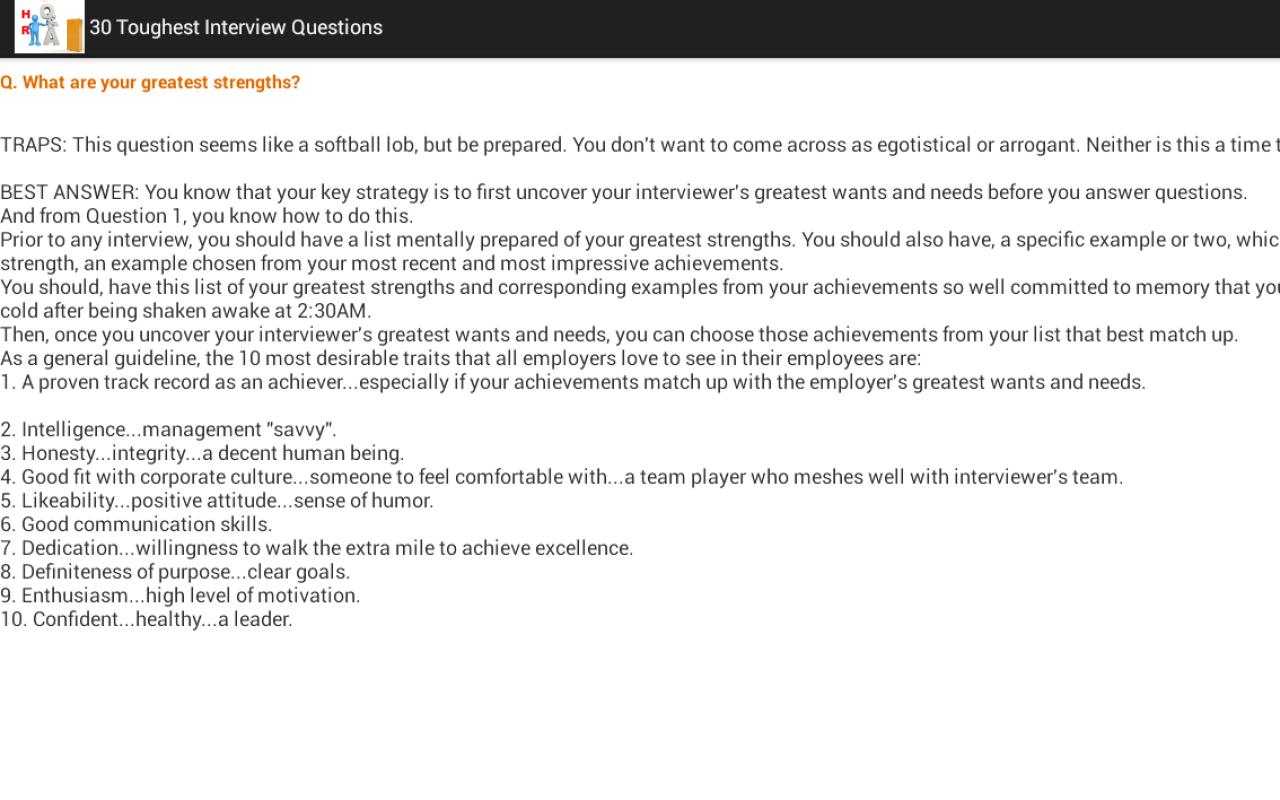Select list item 2 Intelligence management savvy
This screenshot has height=800, width=1280.
tap(168, 430)
